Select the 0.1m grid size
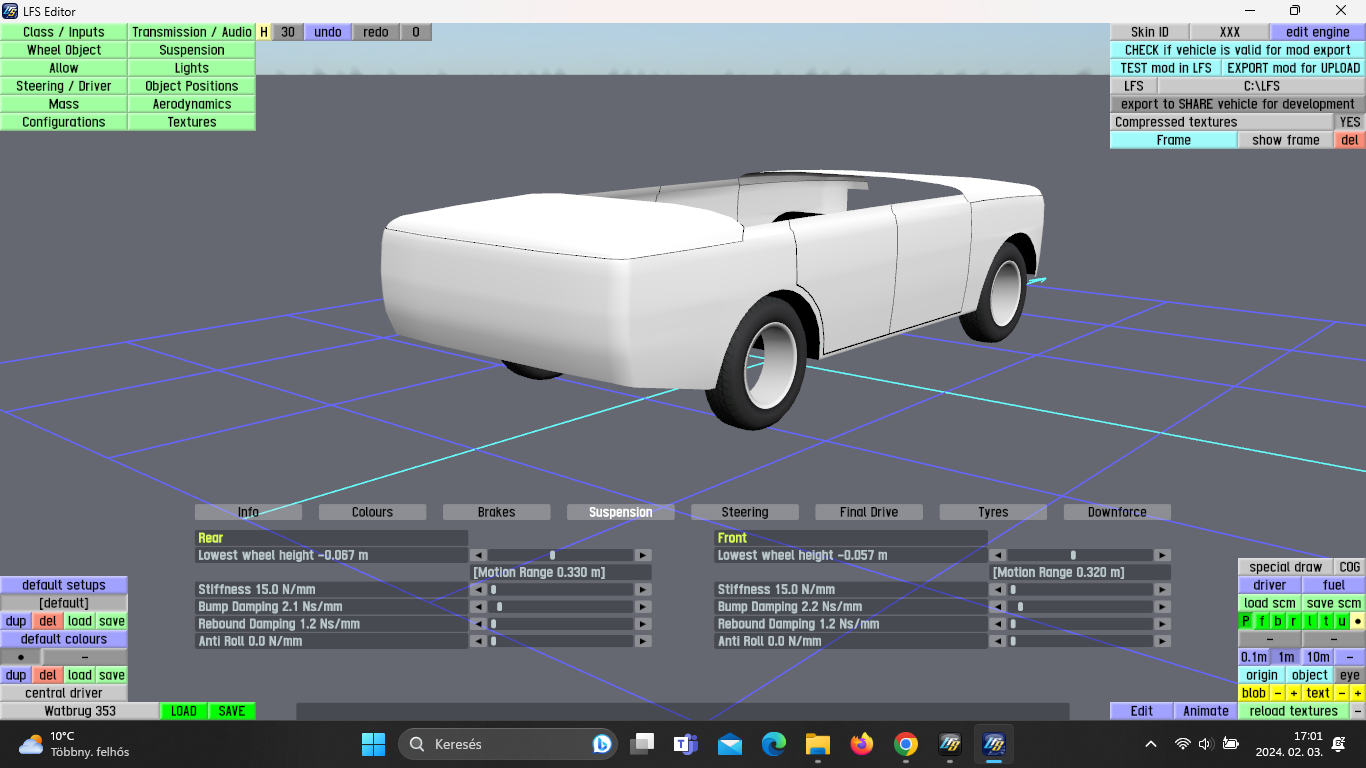 (1254, 657)
